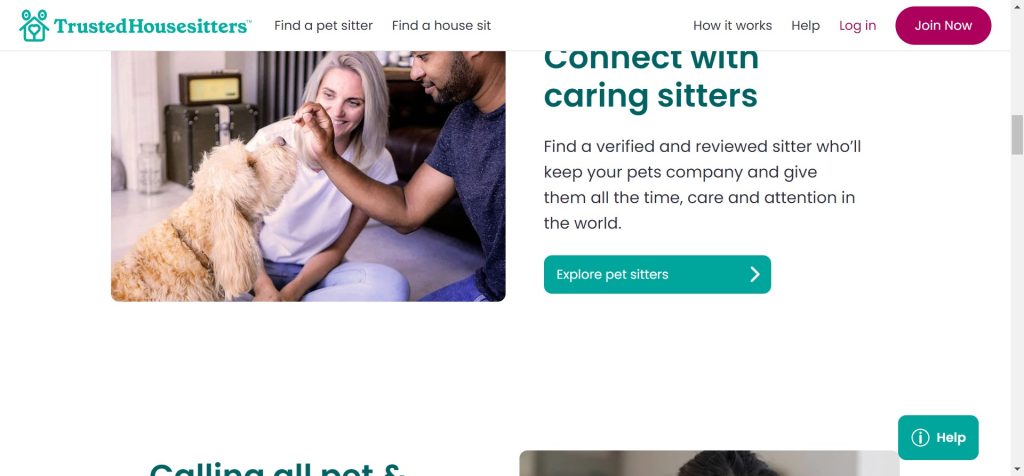Click the partially visible photo at bottom
1024x476 pixels.
point(709,463)
